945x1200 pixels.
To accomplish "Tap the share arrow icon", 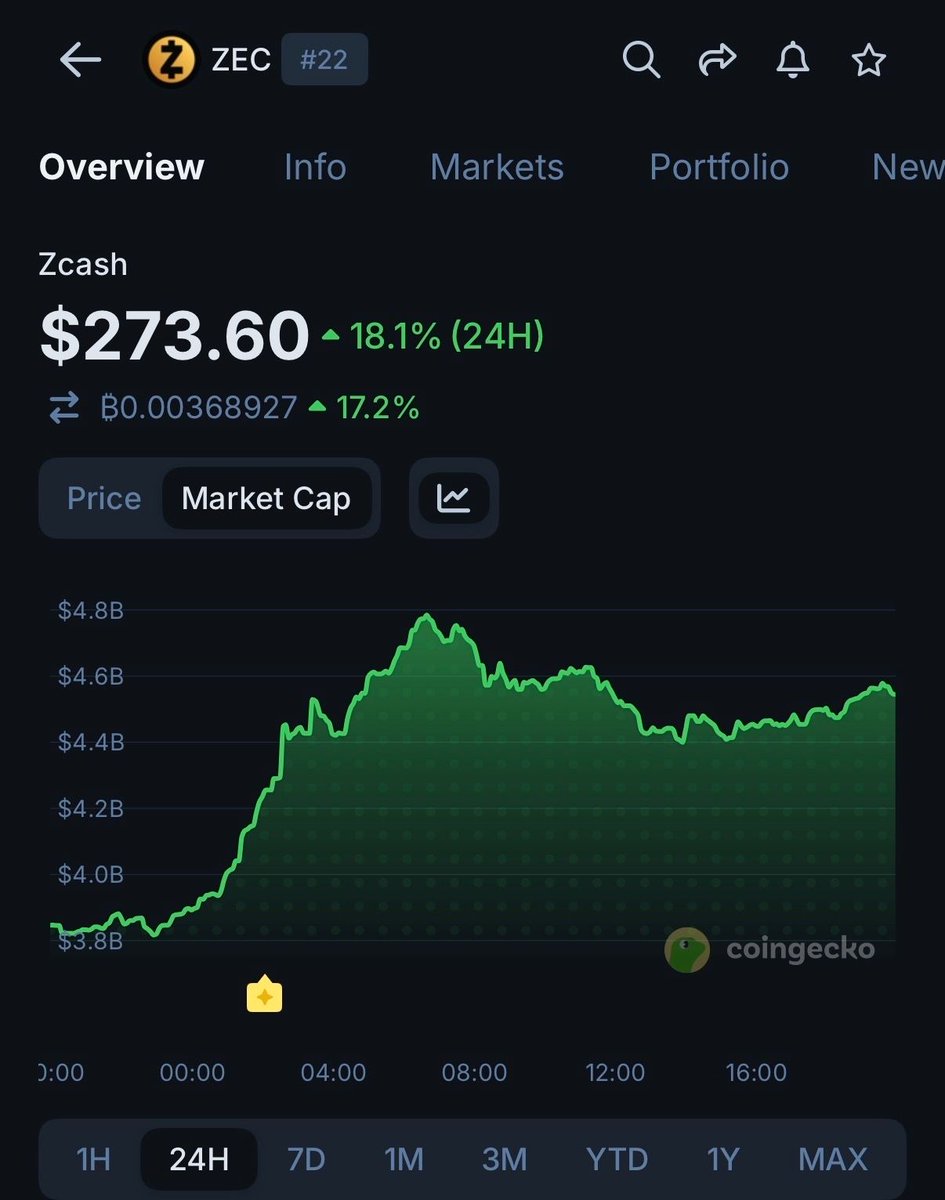I will click(716, 61).
